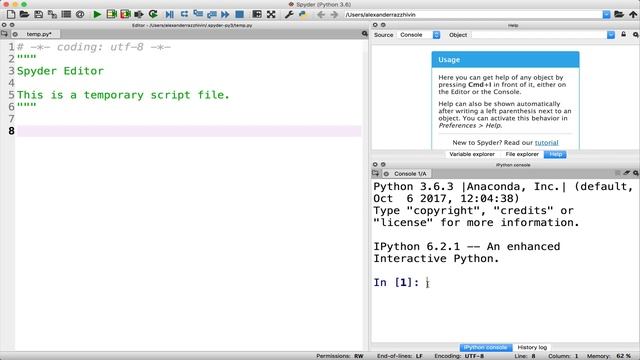Open Preferences with the wrench icon
Image resolution: width=640 pixels, height=360 pixels.
(289, 15)
